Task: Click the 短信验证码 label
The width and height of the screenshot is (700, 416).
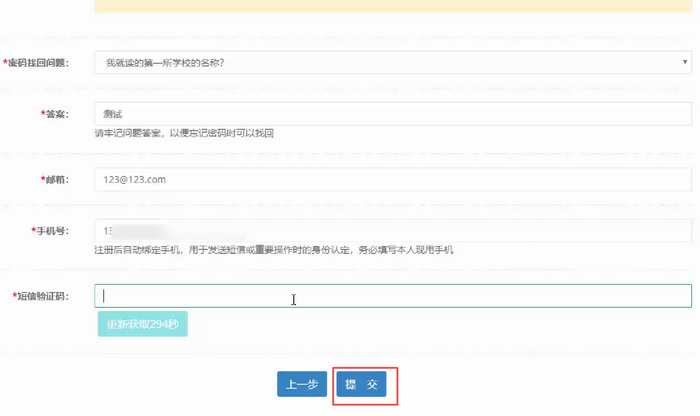Action: 44,296
